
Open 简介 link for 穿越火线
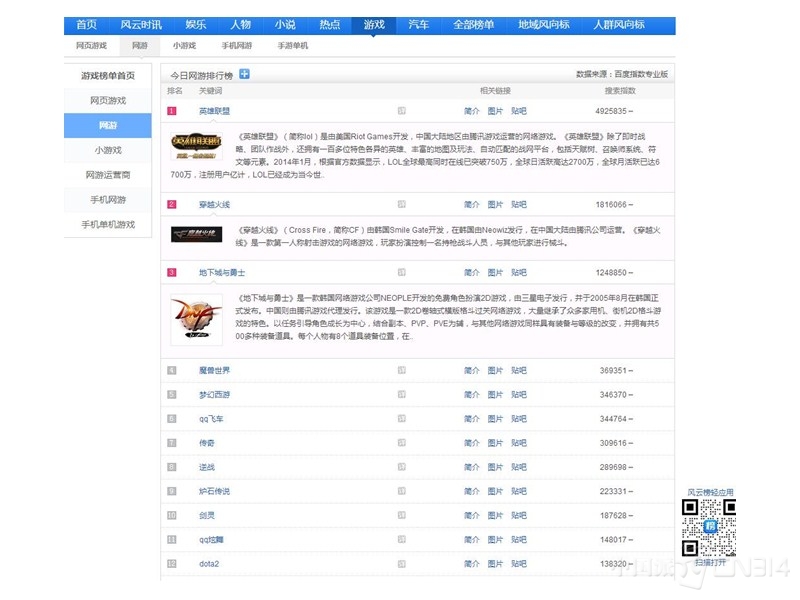point(471,204)
